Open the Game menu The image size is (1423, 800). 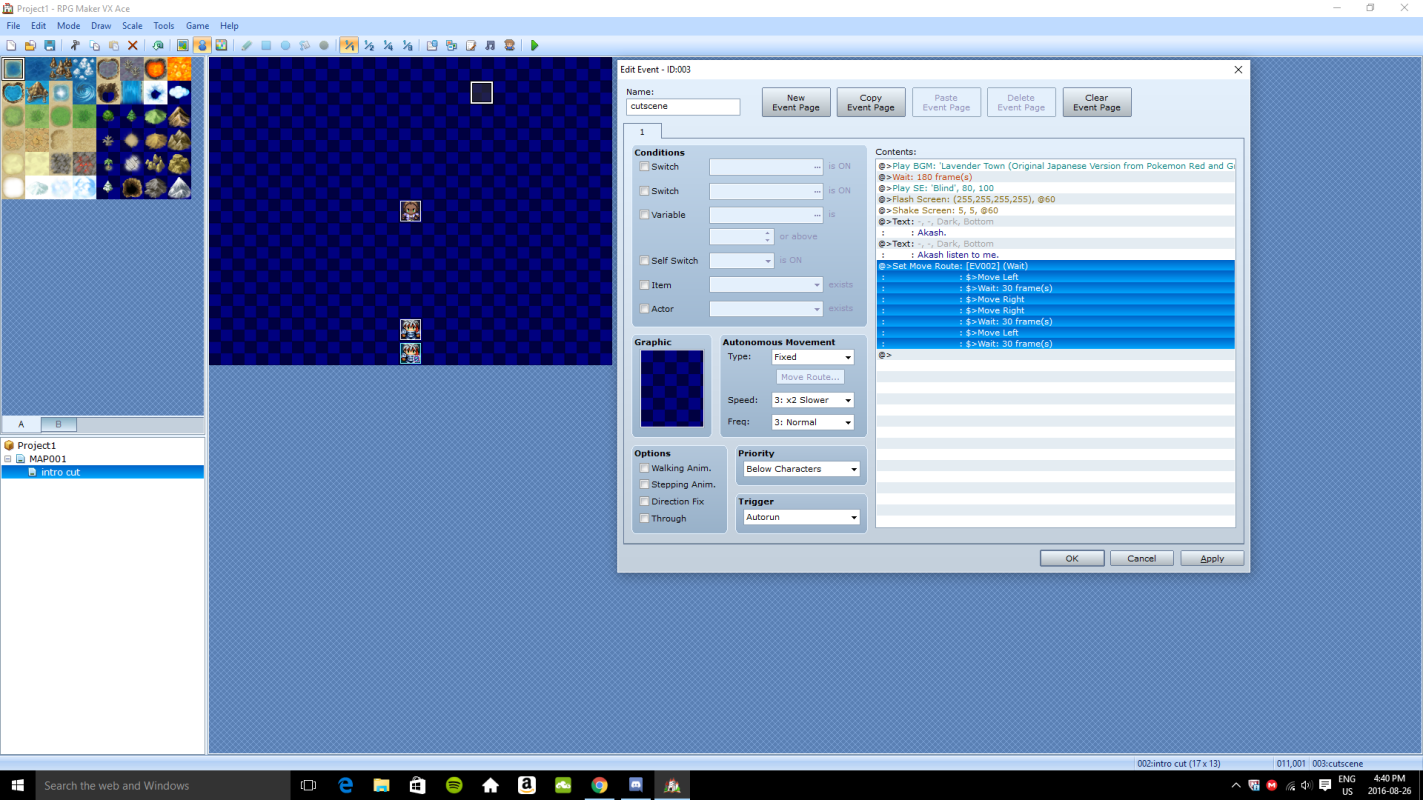pos(197,25)
